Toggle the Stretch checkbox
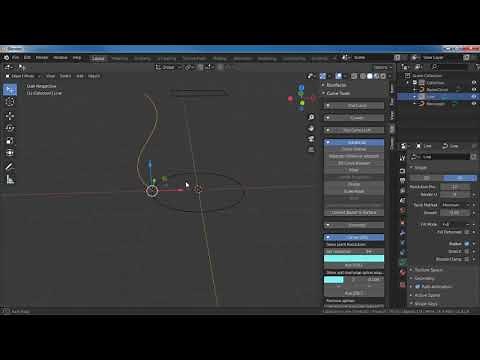This screenshot has width=480, height=360. [x=467, y=251]
